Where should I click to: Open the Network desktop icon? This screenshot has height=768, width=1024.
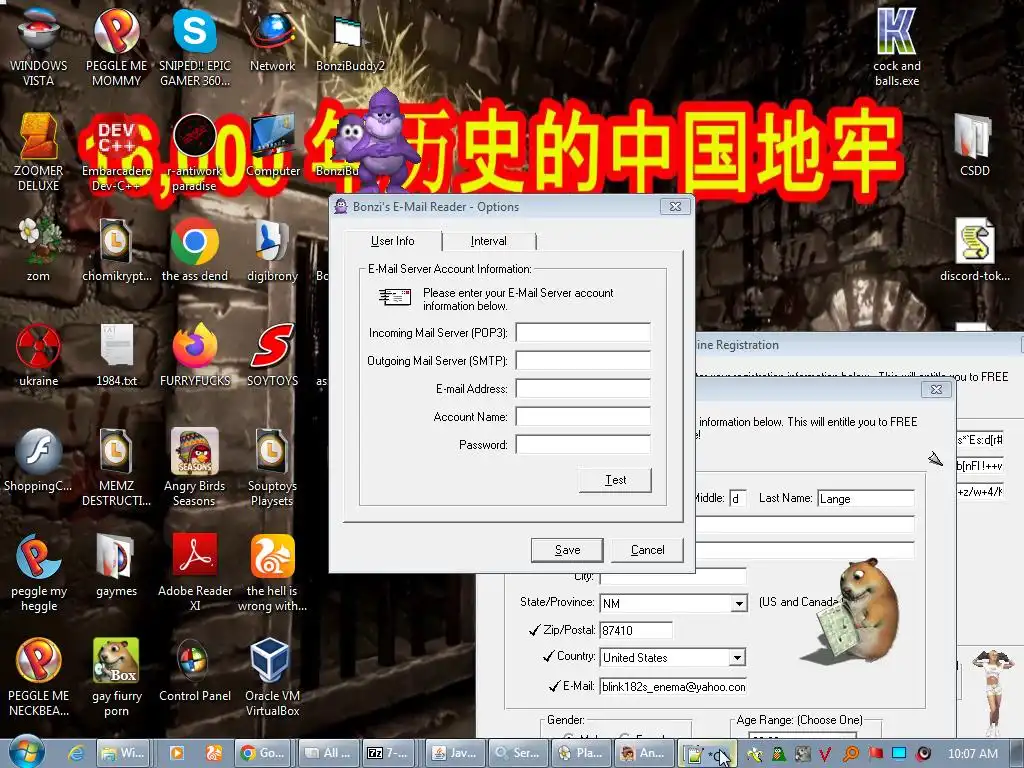[272, 40]
